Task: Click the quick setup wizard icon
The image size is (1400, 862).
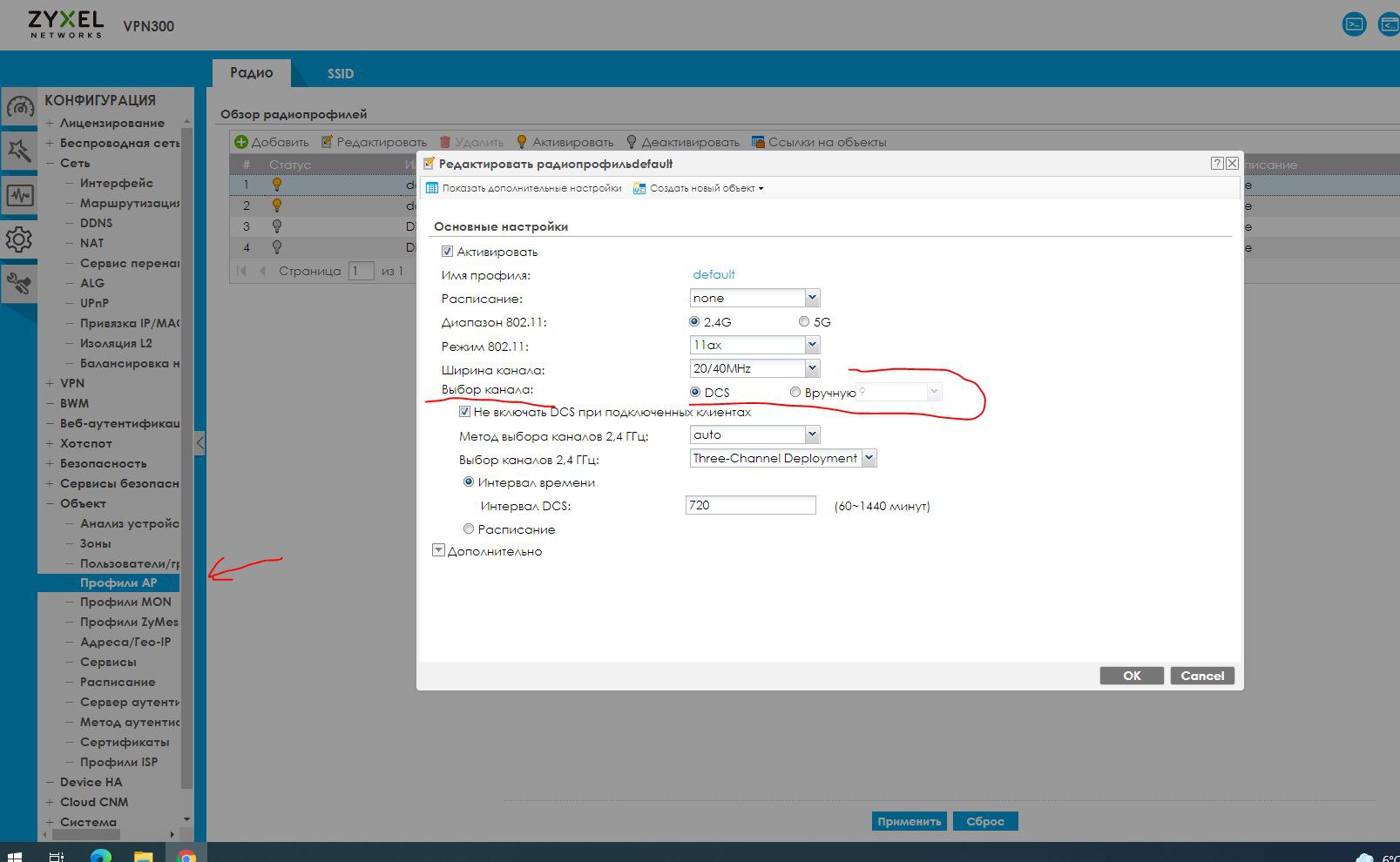Action: [19, 152]
